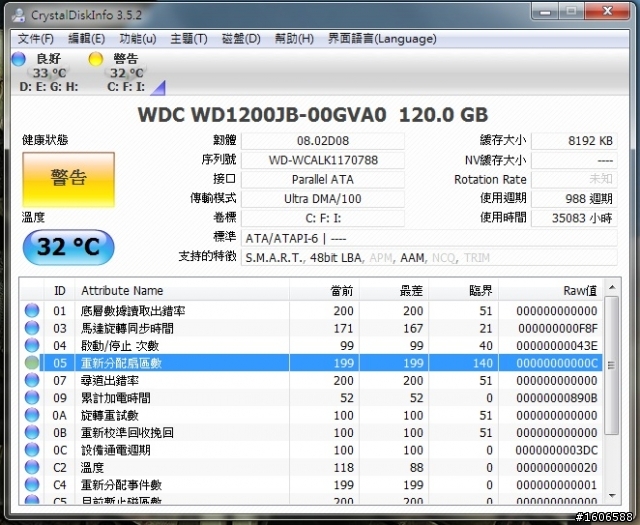The height and width of the screenshot is (525, 640).
Task: Open the 文件(F) menu
Action: click(x=36, y=39)
